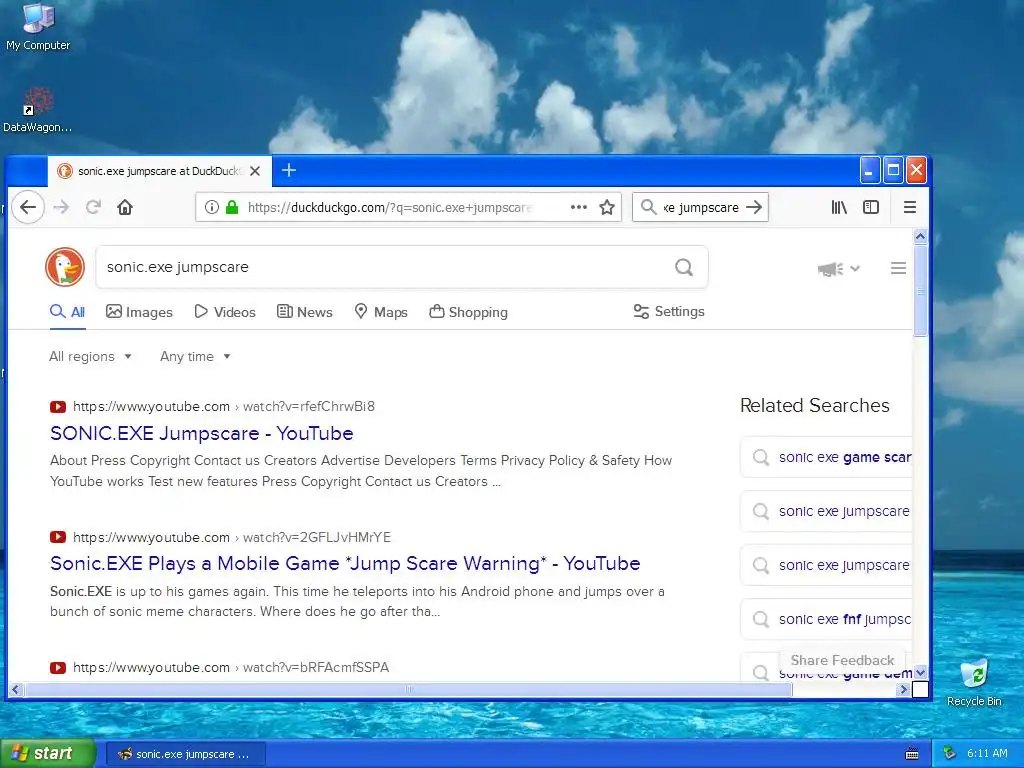Screen dimensions: 1024x768
Task: Click the Related Searches heading
Action: pos(814,406)
